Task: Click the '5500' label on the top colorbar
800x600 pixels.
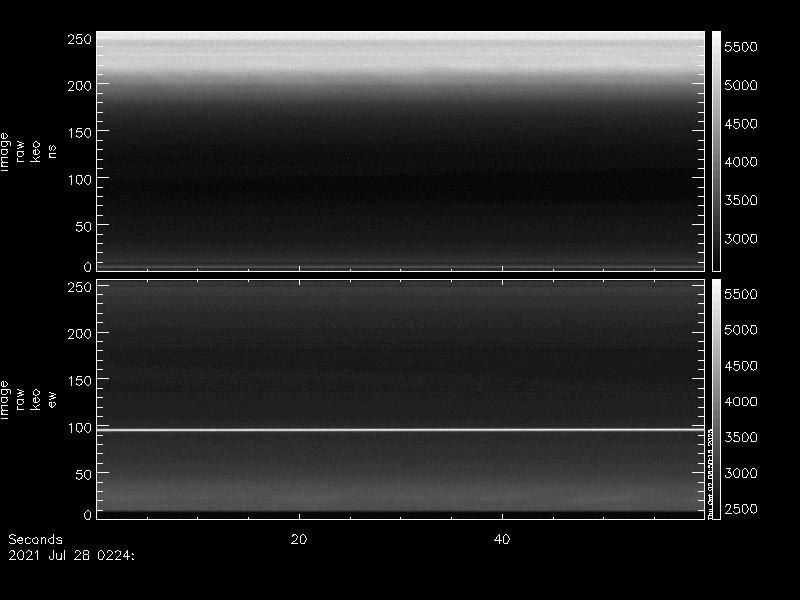Action: [x=742, y=48]
